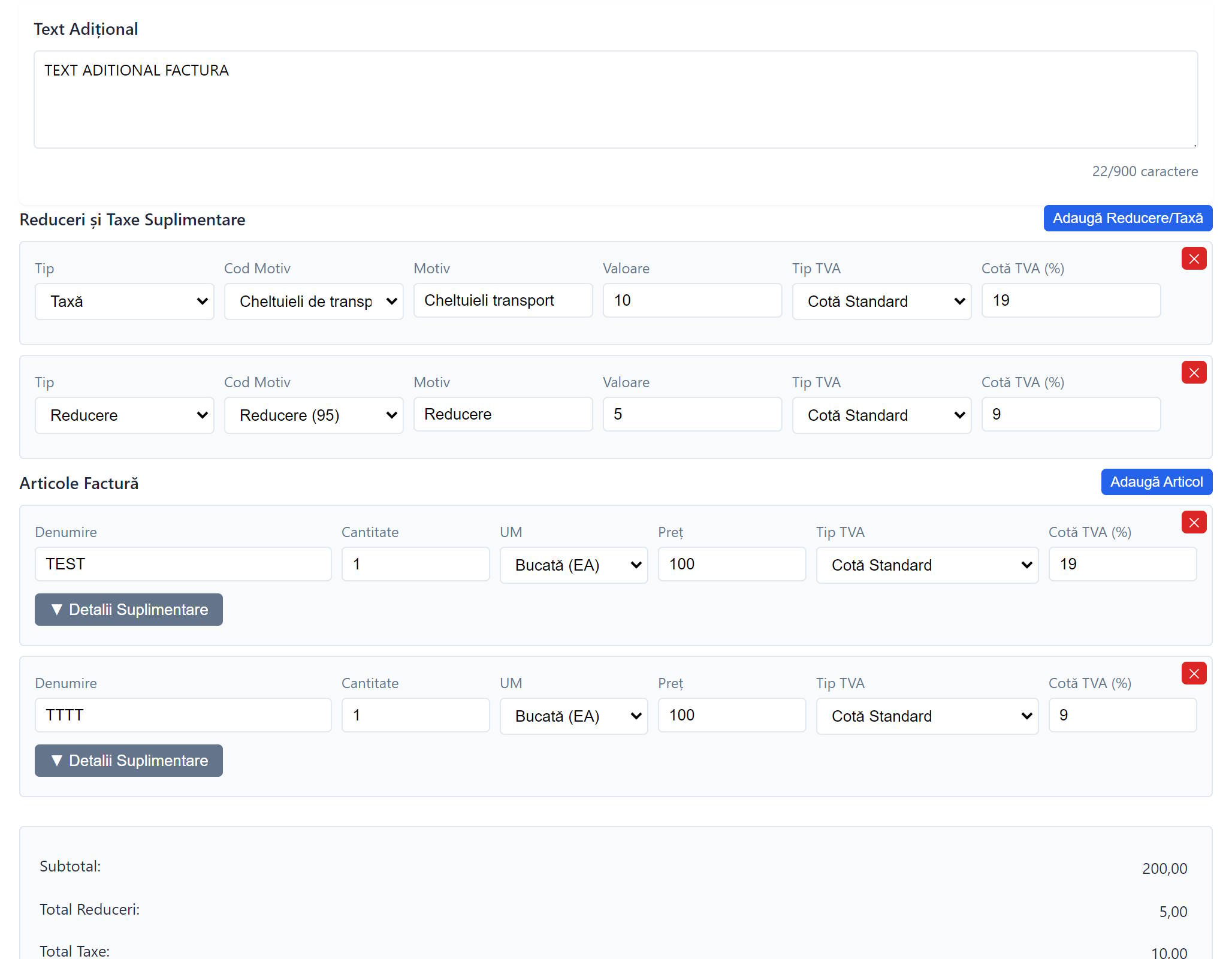Click the Text Adițional textarea

pos(615,99)
